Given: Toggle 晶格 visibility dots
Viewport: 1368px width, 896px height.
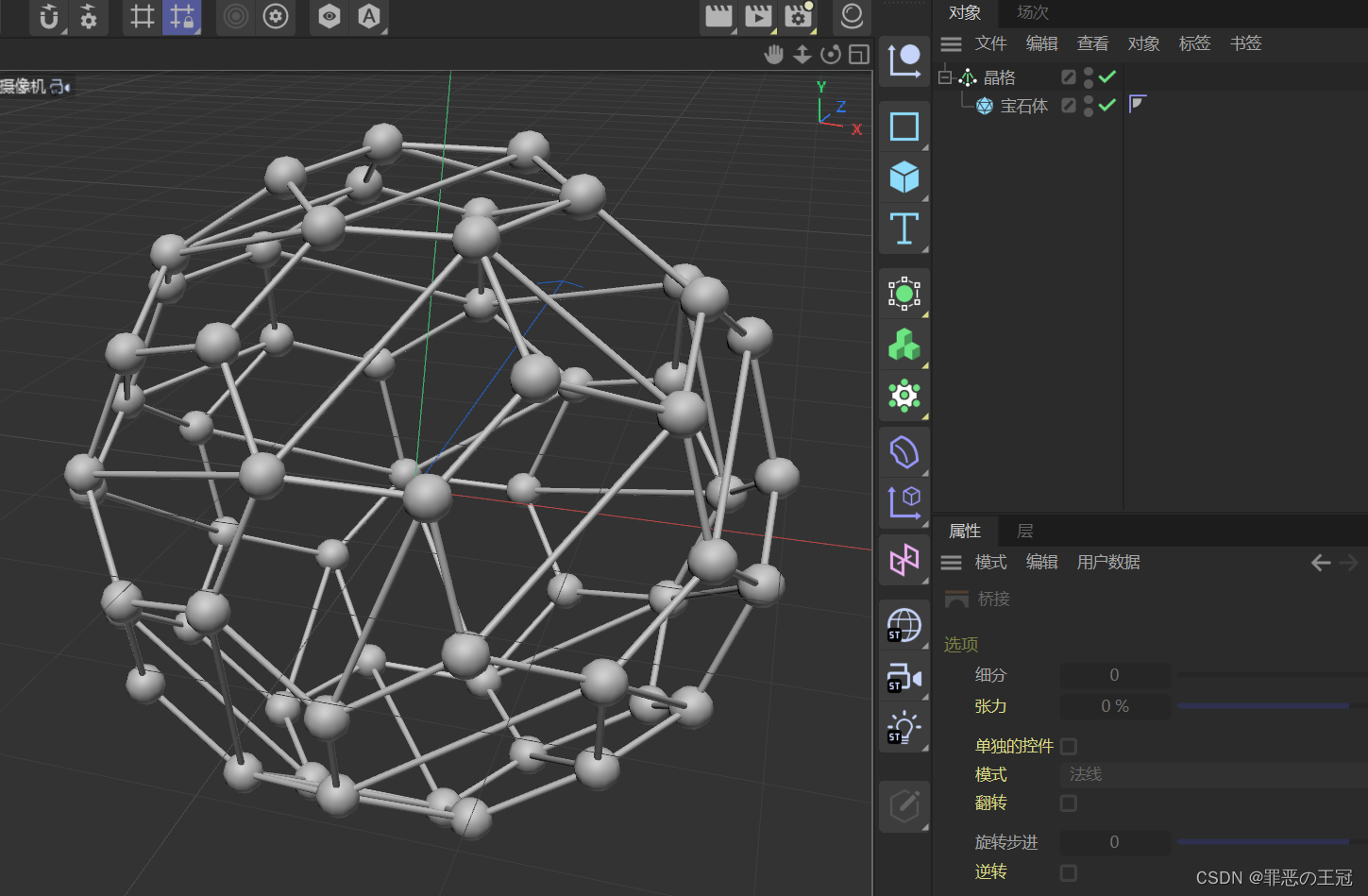Looking at the screenshot, I should point(1089,77).
